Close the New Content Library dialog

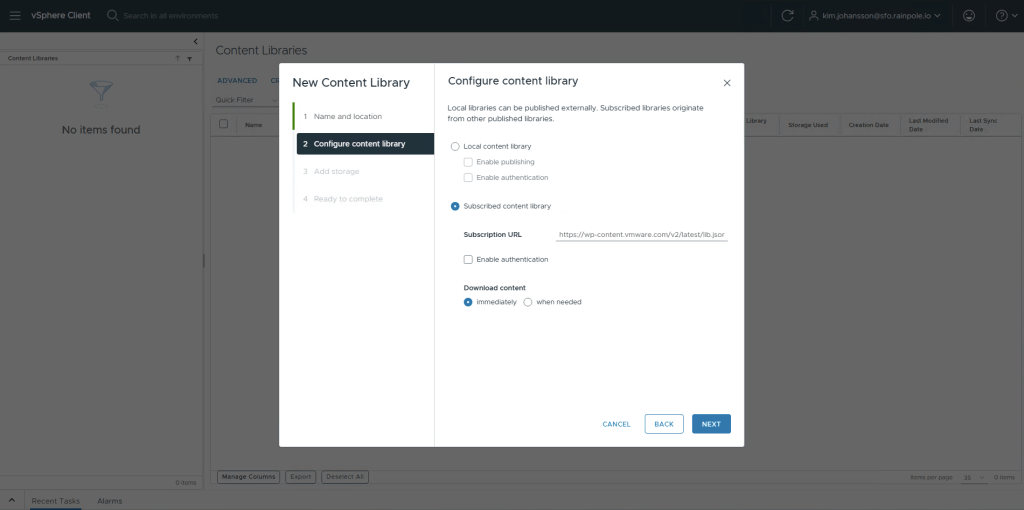click(x=727, y=83)
